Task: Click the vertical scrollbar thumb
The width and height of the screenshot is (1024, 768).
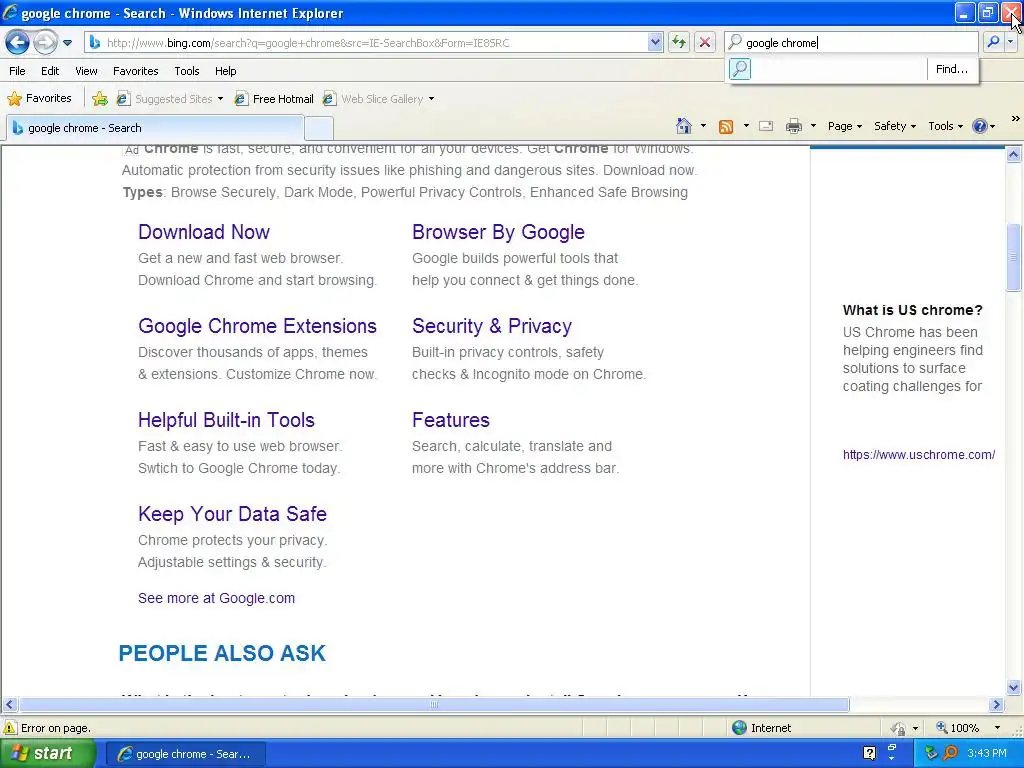Action: tap(1014, 257)
